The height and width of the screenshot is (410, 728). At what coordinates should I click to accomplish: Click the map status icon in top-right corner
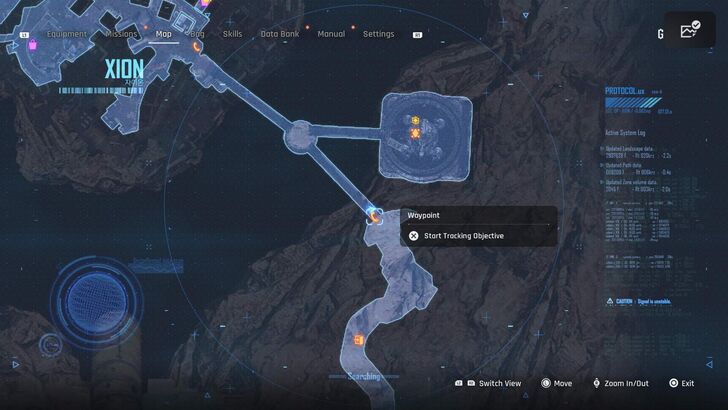[x=690, y=32]
